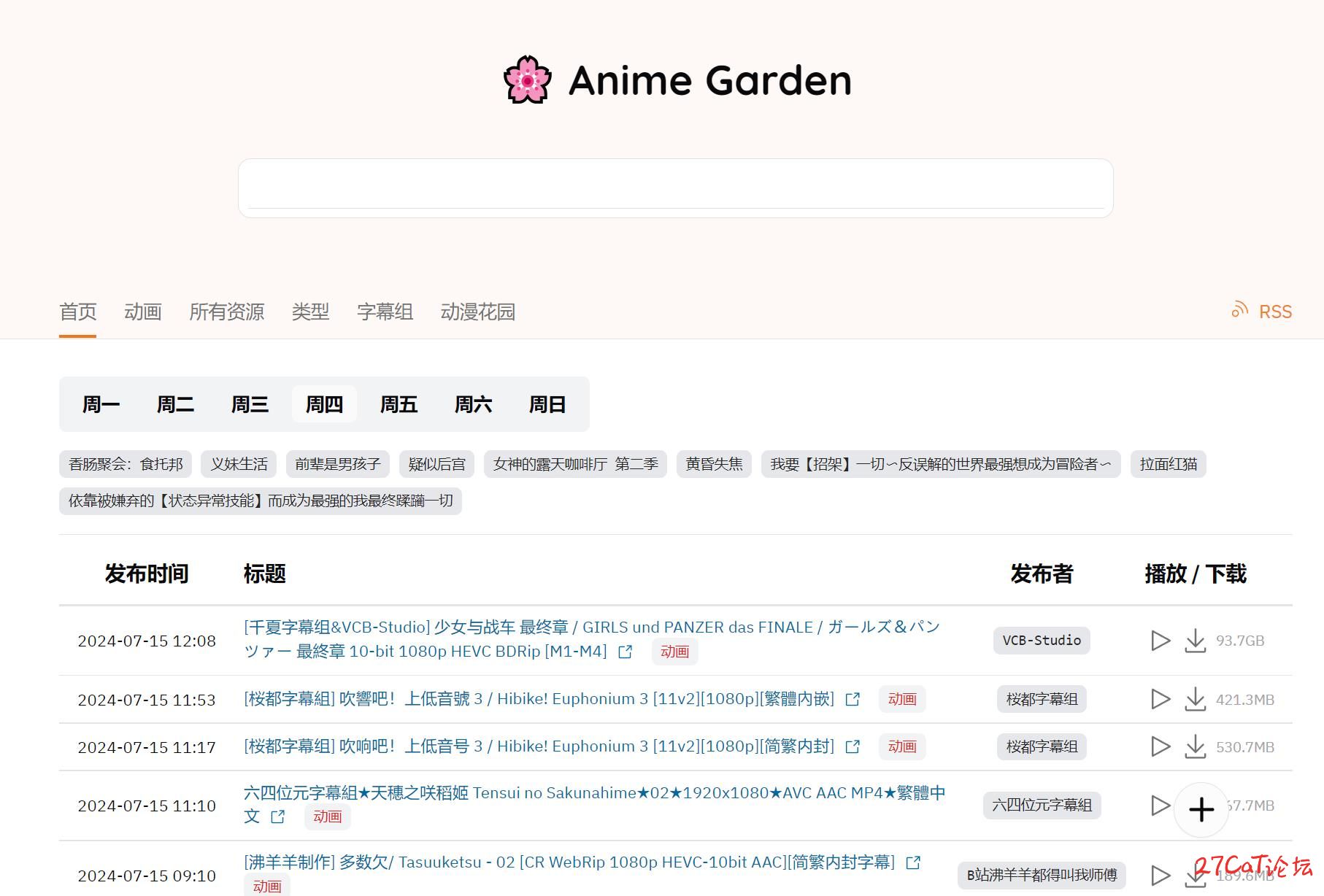
Task: Click the VCB-Studio publisher badge
Action: click(1042, 641)
